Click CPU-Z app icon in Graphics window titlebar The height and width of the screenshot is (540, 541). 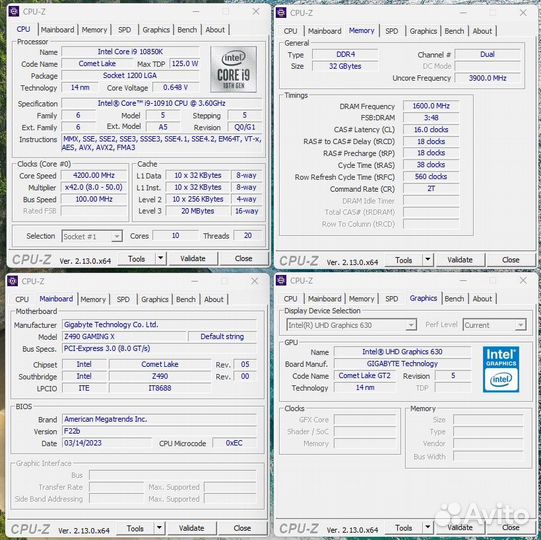tap(281, 281)
